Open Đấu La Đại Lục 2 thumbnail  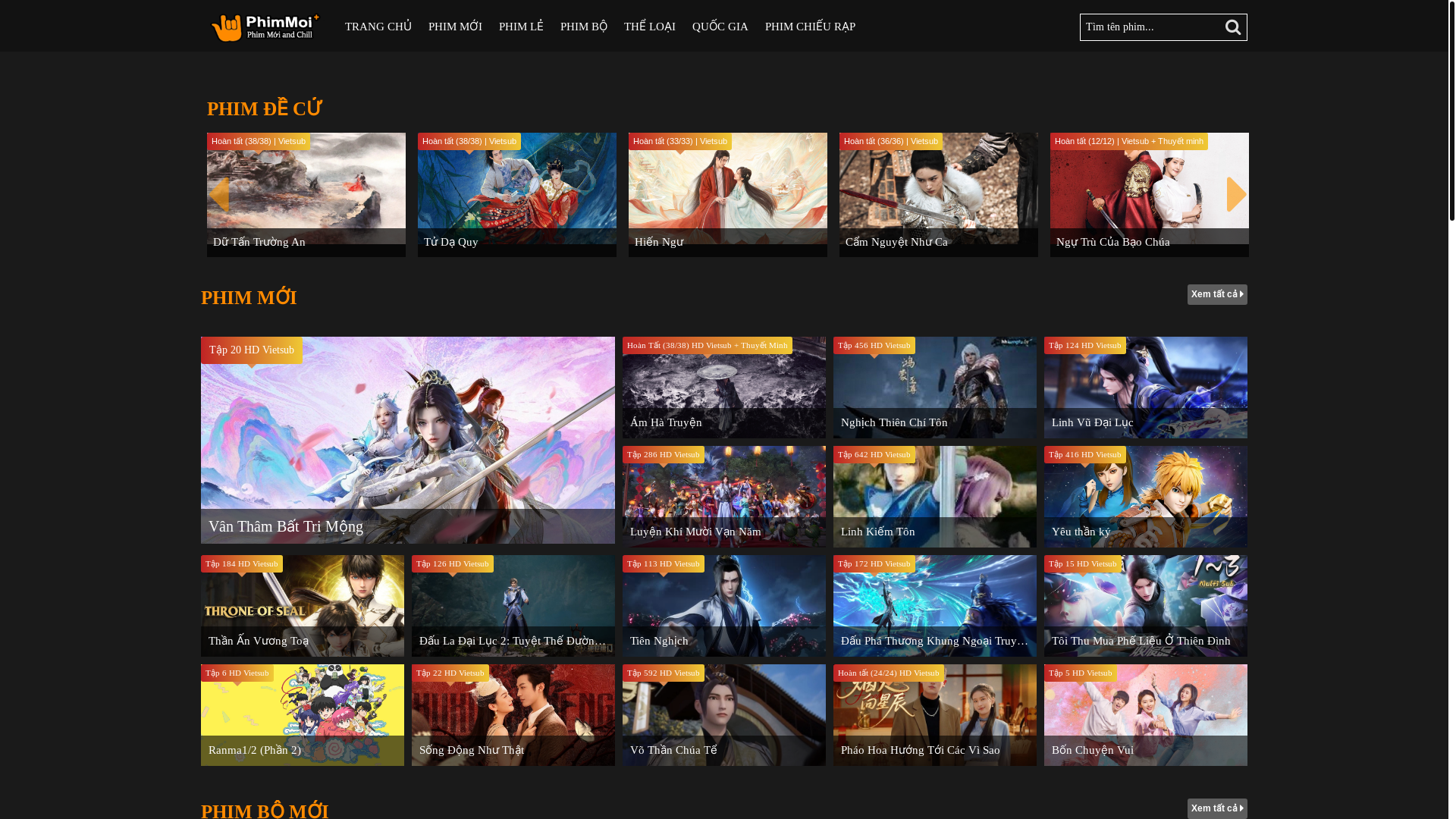point(513,606)
